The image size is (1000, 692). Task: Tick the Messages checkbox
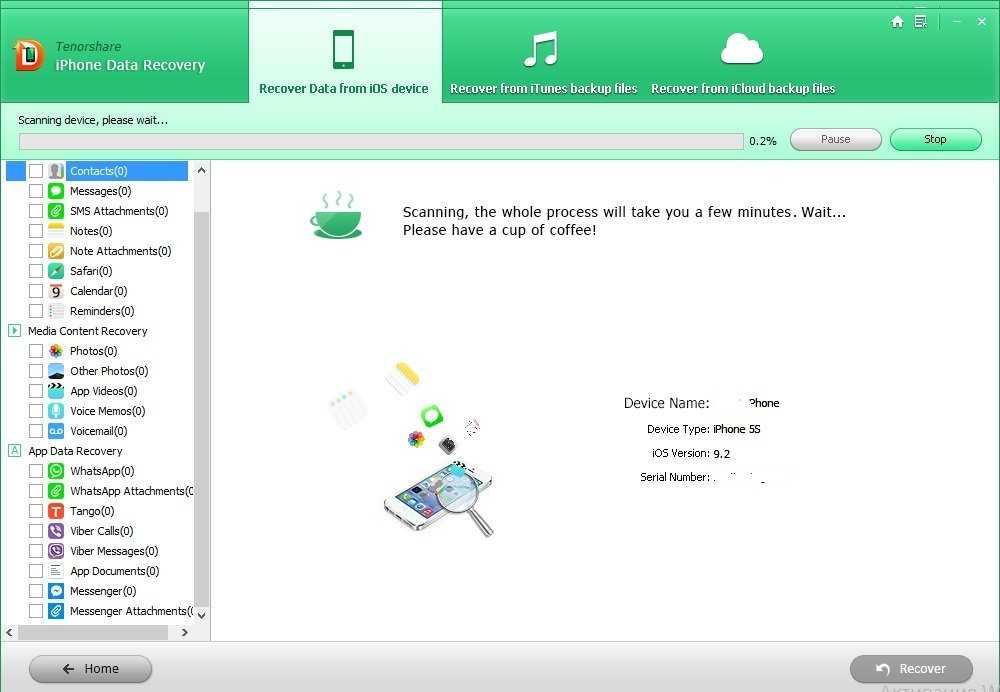coord(36,191)
